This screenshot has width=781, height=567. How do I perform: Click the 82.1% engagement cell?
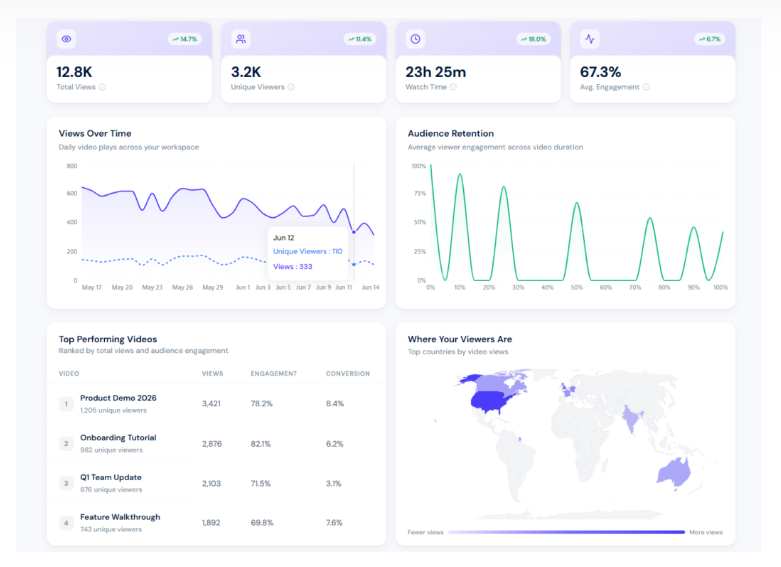[x=260, y=444]
